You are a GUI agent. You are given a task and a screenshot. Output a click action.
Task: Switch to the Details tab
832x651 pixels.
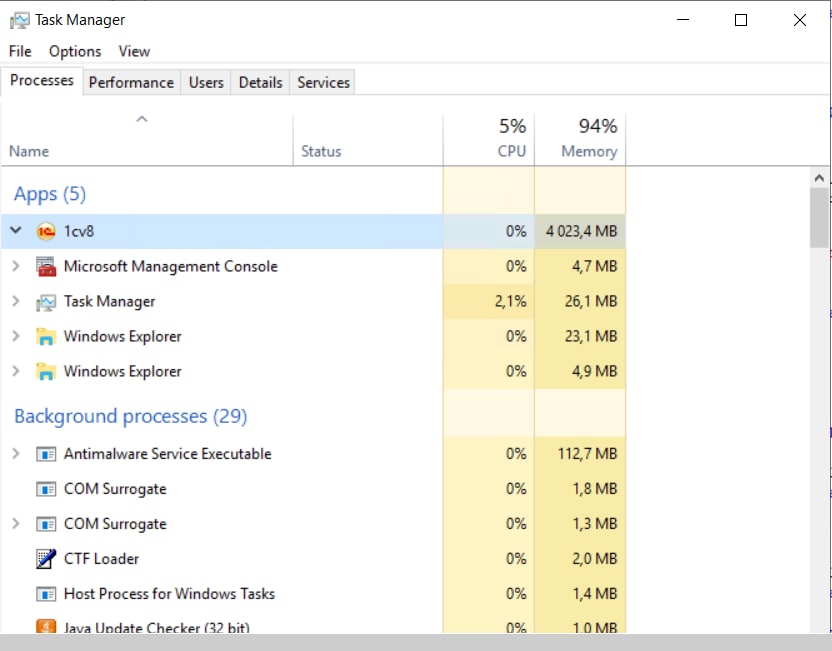click(x=260, y=82)
